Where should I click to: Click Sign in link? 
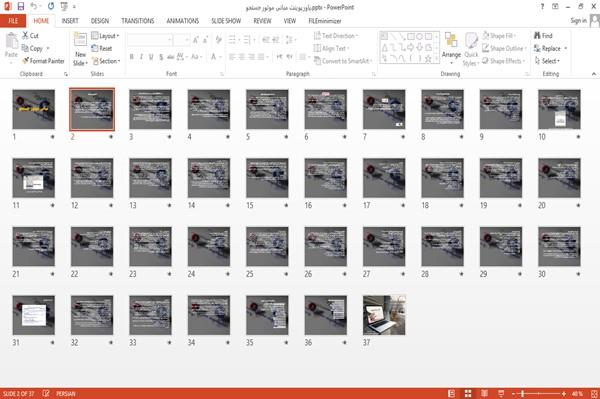click(578, 21)
